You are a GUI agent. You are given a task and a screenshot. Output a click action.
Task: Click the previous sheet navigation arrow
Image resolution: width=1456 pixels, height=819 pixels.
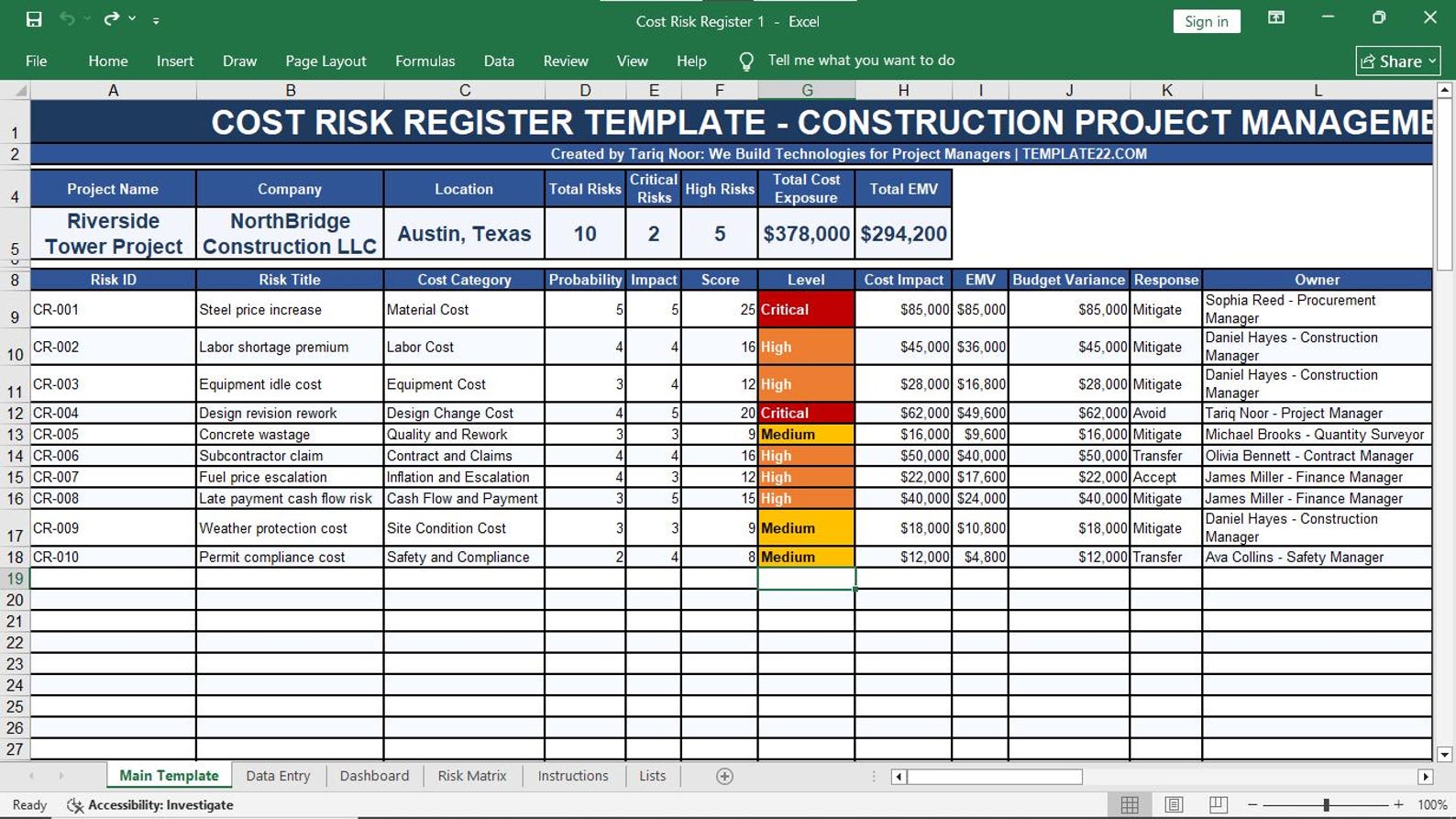(x=32, y=776)
